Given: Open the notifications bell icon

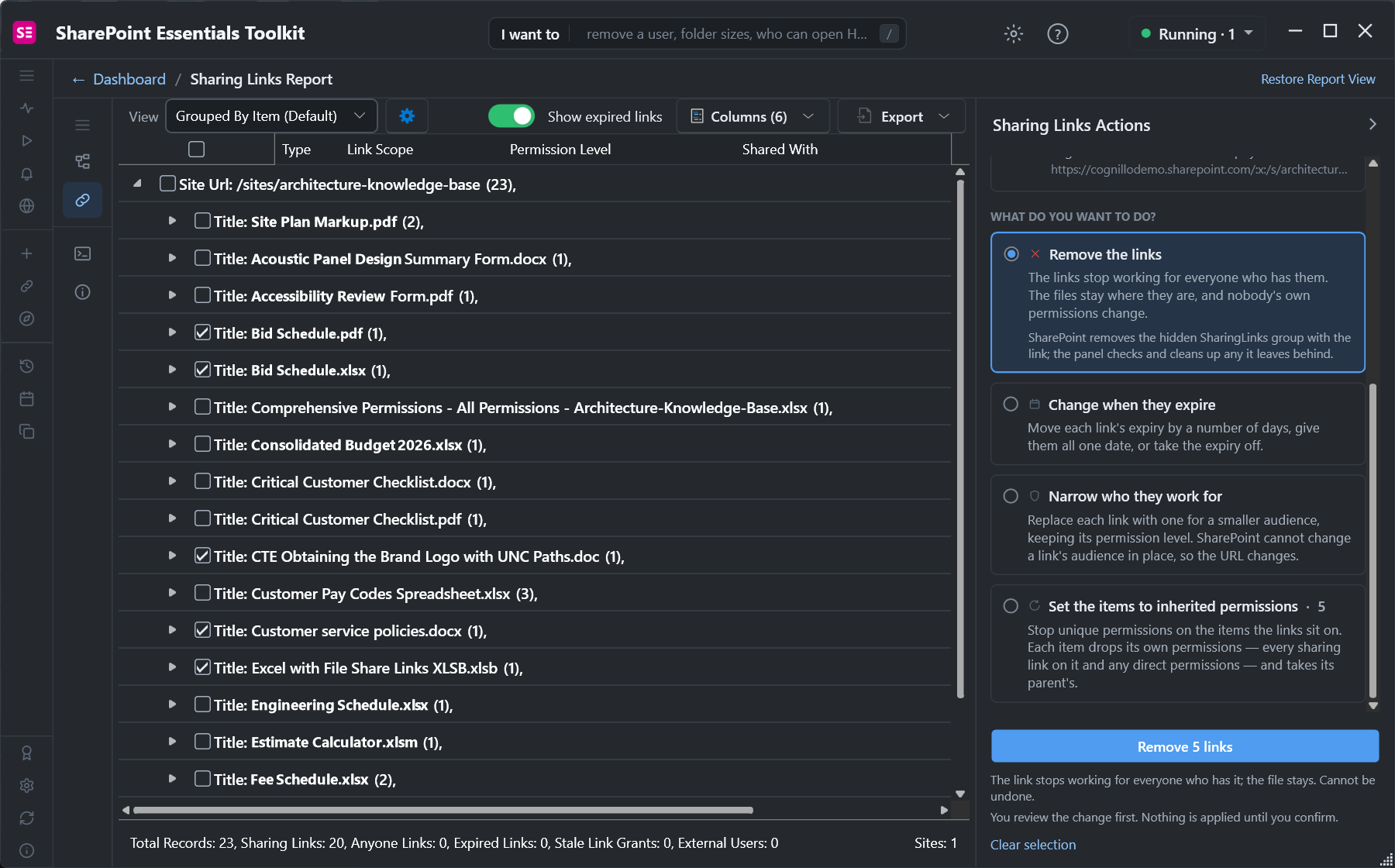Looking at the screenshot, I should 26,174.
